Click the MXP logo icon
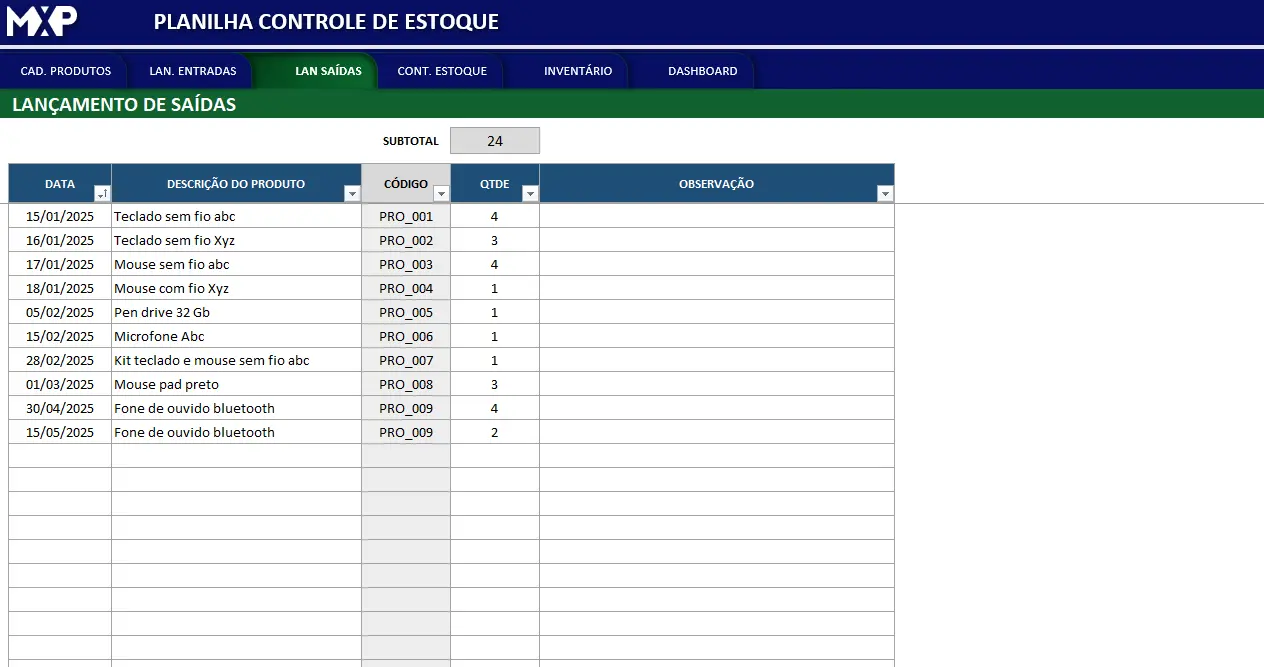1264x667 pixels. (x=42, y=21)
